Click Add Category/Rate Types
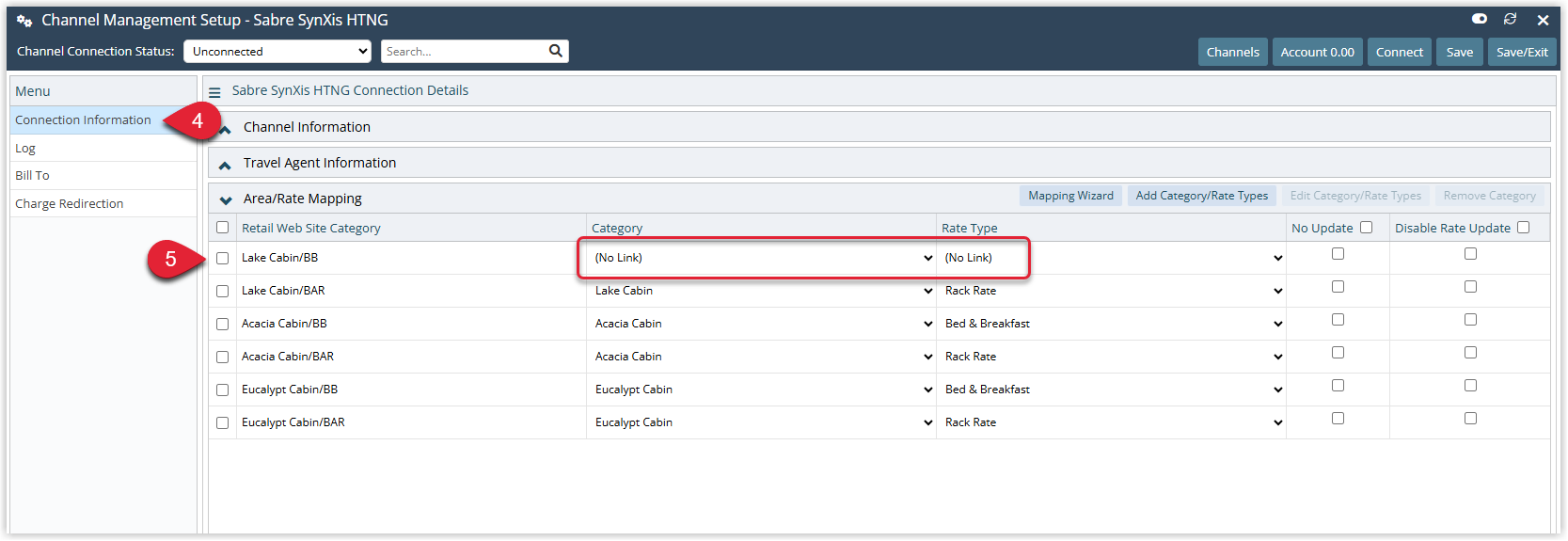This screenshot has height=541, width=1568. [x=1201, y=196]
